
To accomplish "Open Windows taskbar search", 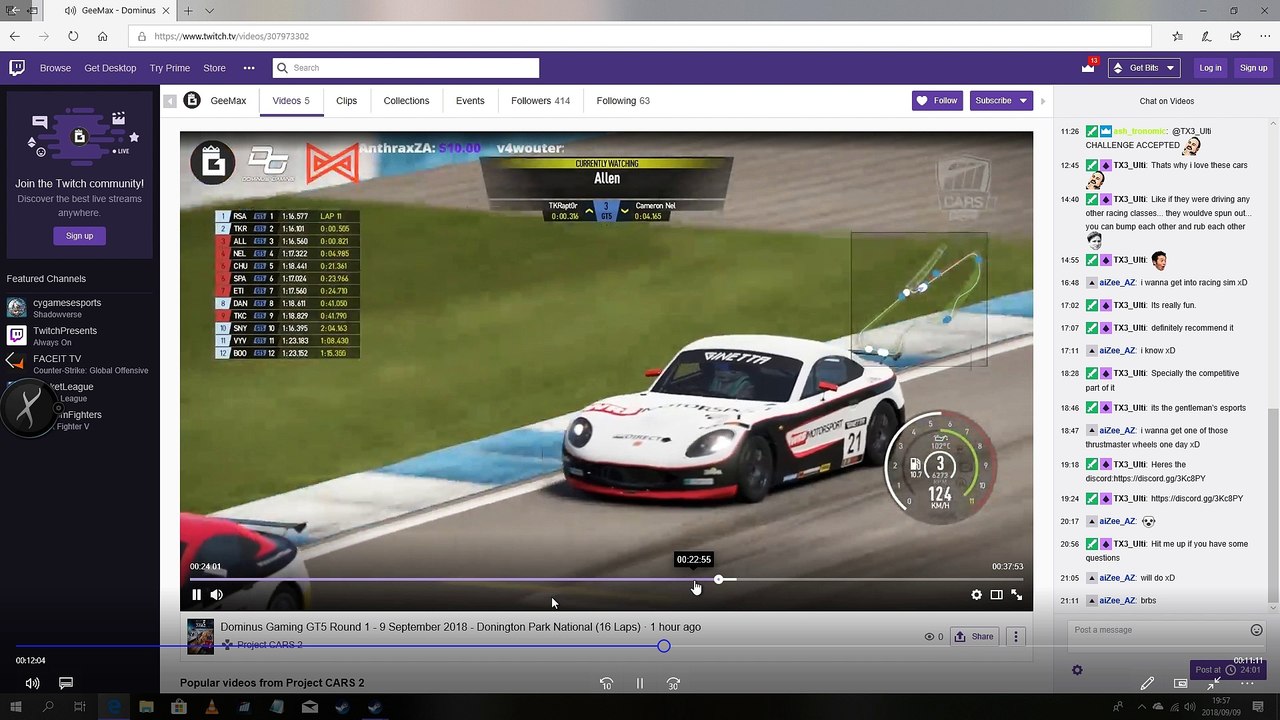I will (48, 707).
